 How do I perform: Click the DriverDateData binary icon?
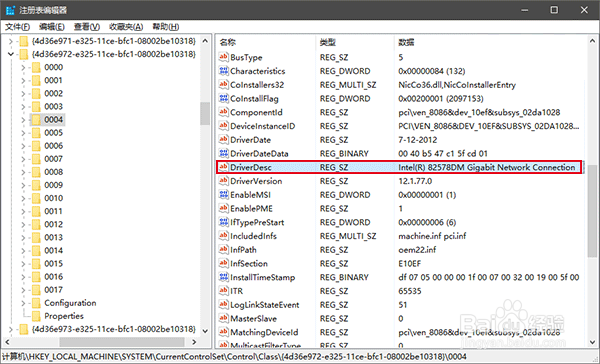pyautogui.click(x=223, y=153)
